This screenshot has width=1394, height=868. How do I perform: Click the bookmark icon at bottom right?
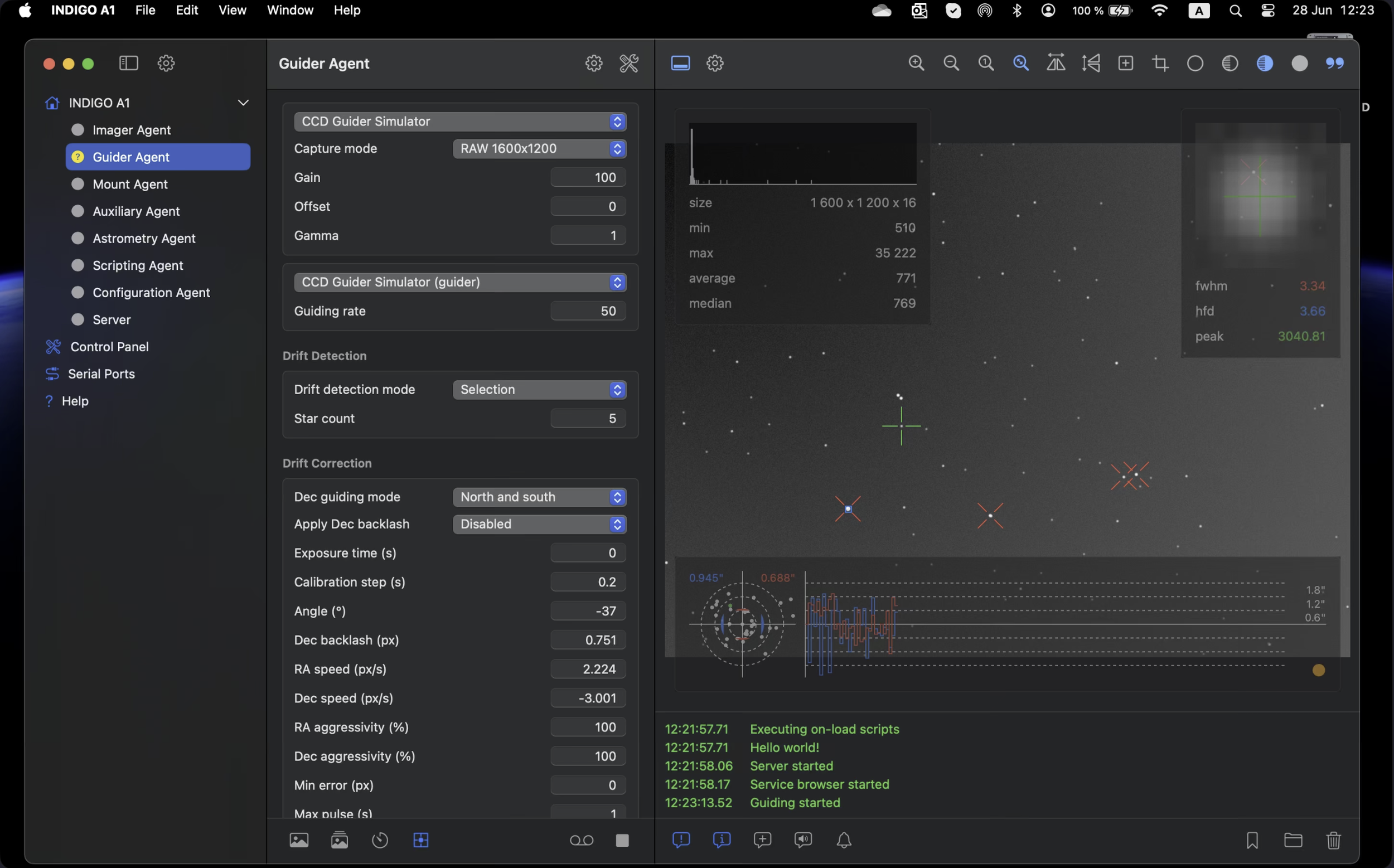pyautogui.click(x=1252, y=841)
